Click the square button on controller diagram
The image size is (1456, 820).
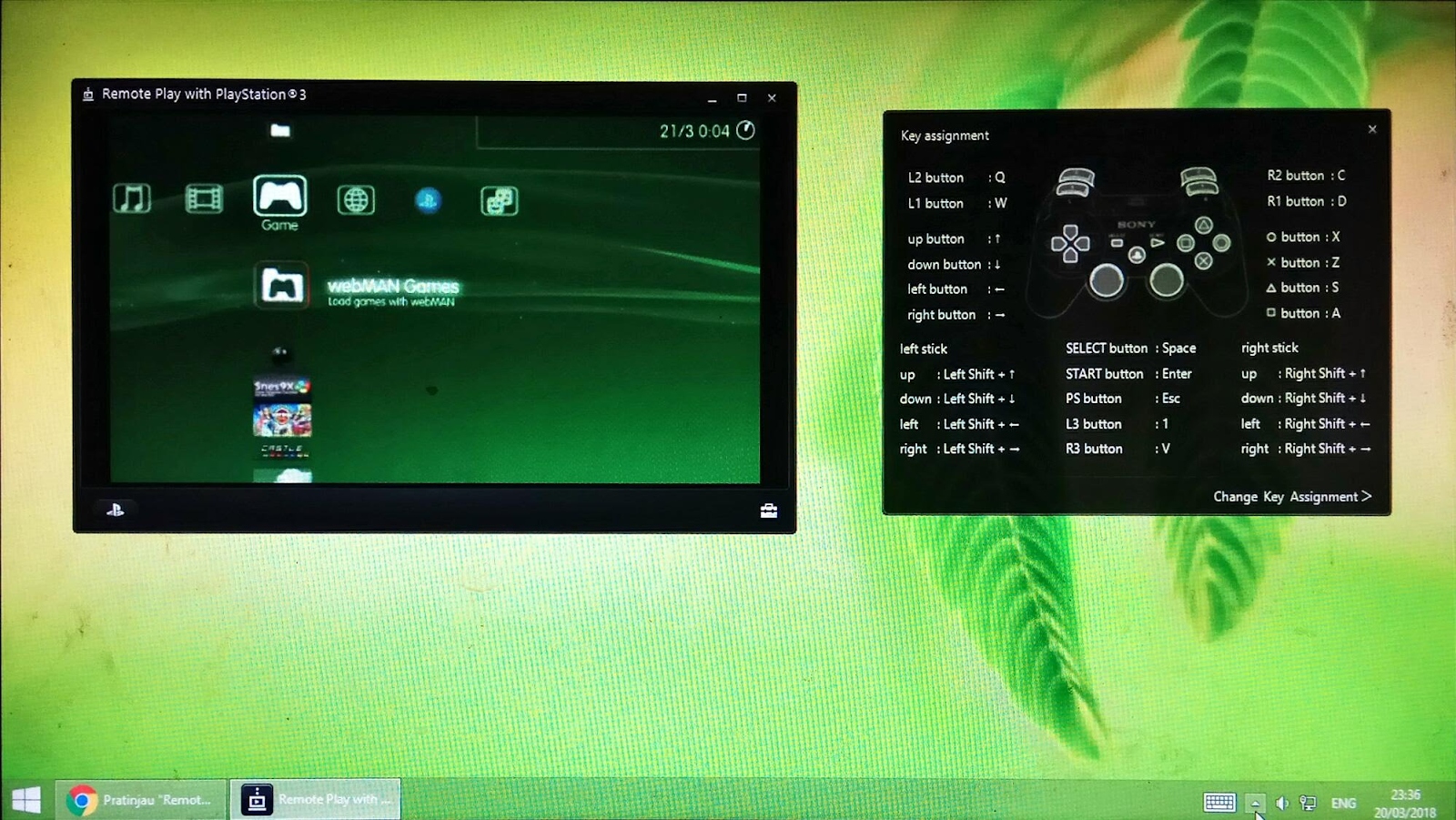(x=1186, y=243)
